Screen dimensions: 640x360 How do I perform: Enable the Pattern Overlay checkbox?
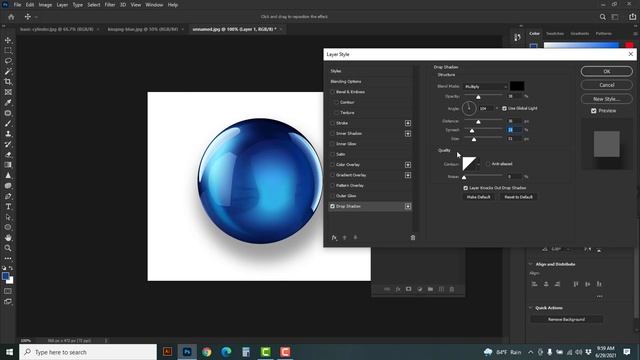[332, 185]
